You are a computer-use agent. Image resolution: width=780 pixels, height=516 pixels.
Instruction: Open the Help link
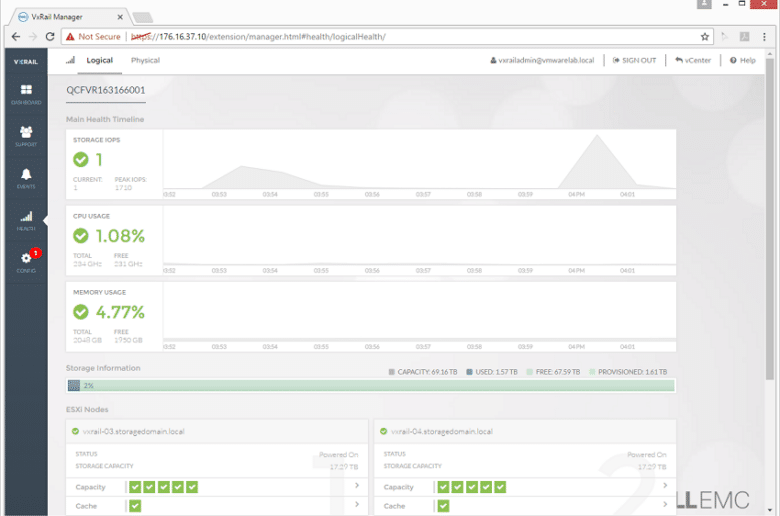tap(743, 60)
